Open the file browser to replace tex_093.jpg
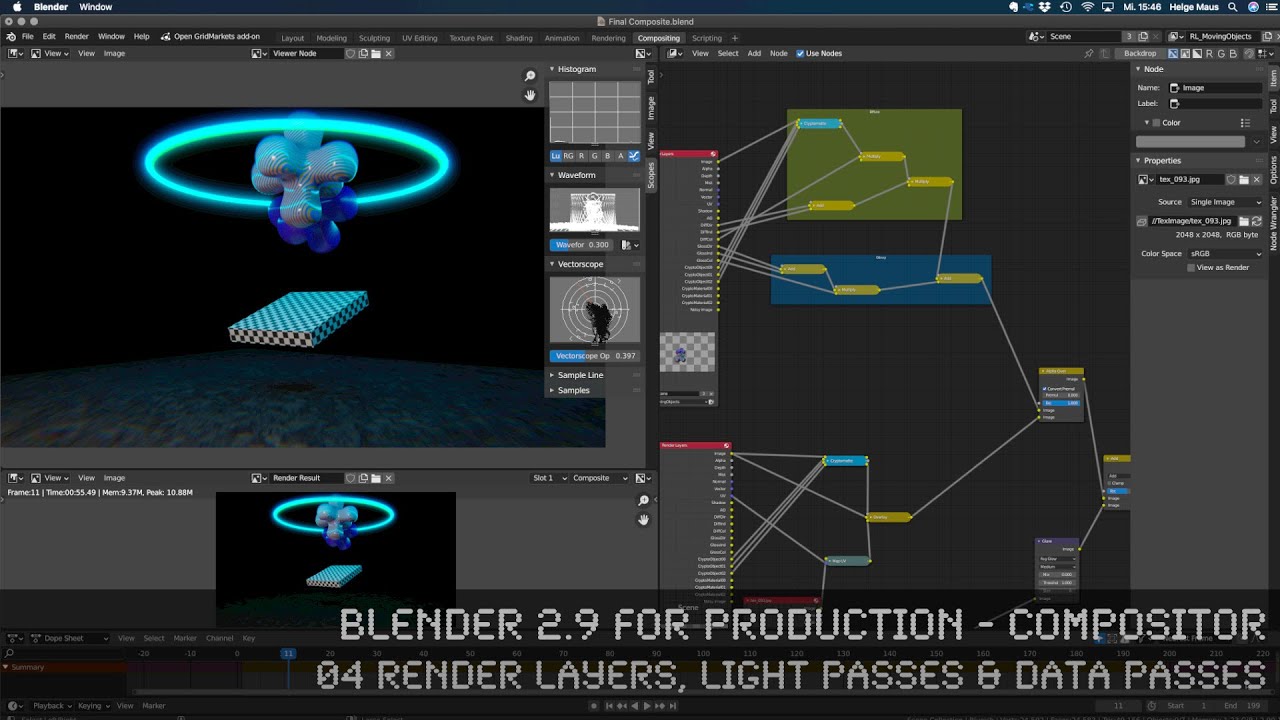Image resolution: width=1280 pixels, height=720 pixels. [1244, 180]
